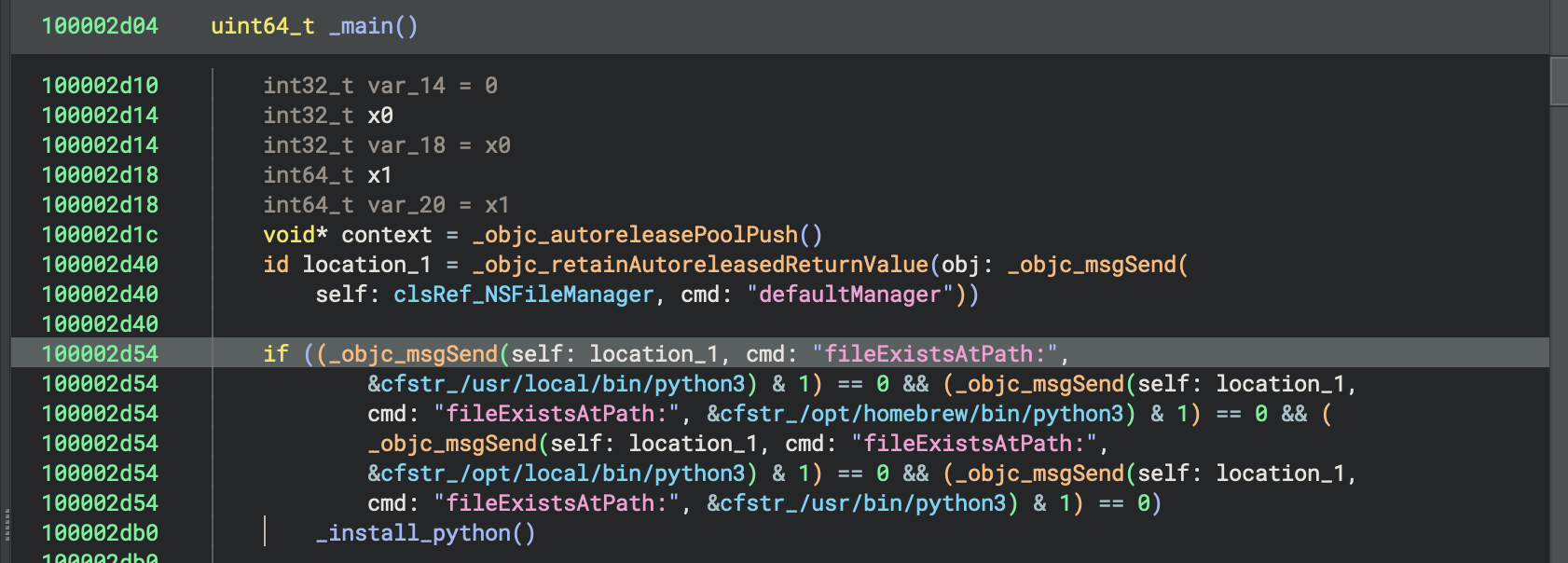Click the 'self:' label before clsRef_NSFileManager
Image resolution: width=1568 pixels, height=563 pixels.
(348, 295)
